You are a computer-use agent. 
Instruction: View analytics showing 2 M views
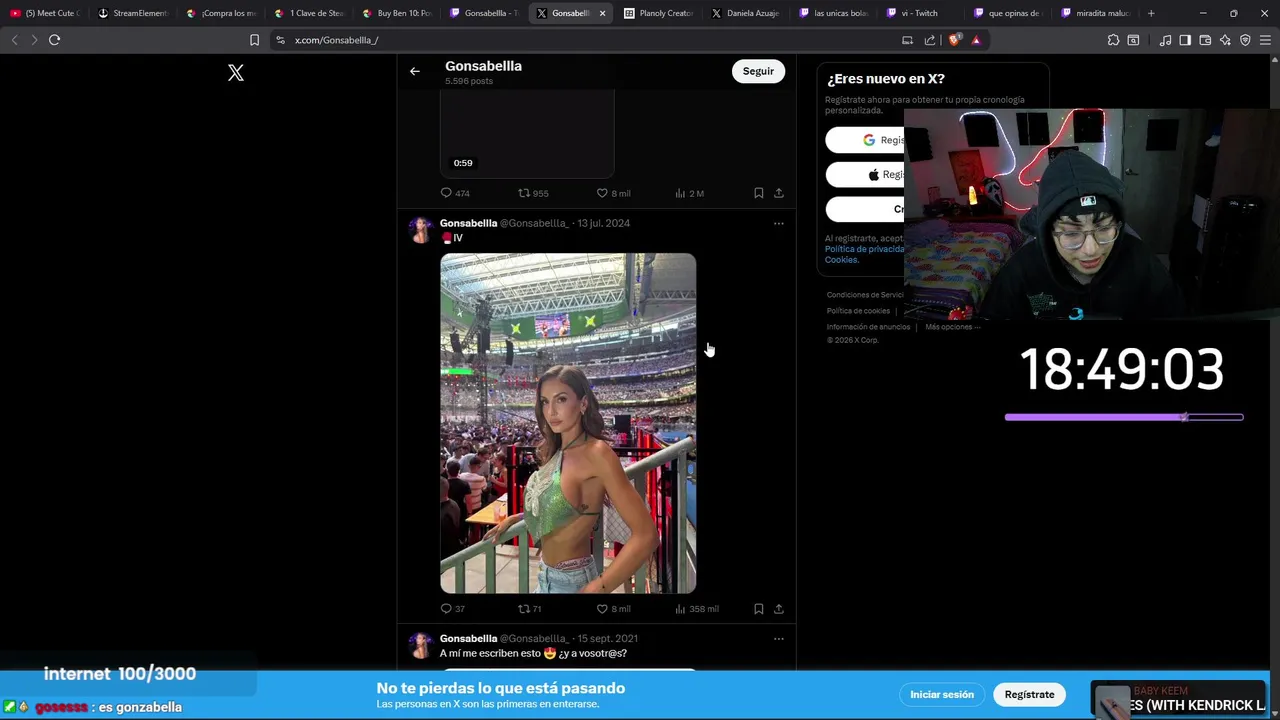tap(690, 193)
